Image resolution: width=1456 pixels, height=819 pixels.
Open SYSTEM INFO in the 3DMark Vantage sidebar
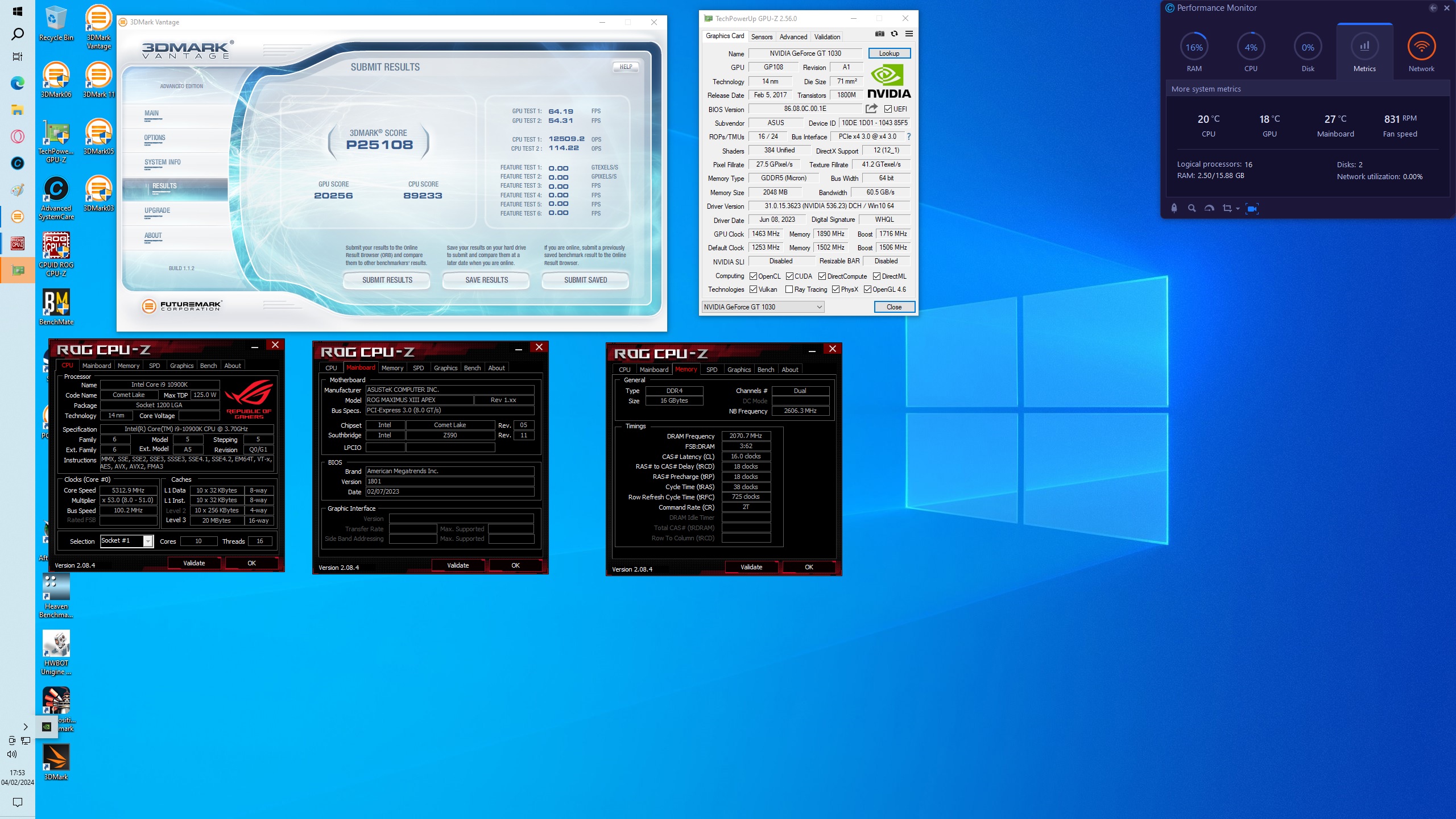click(163, 162)
